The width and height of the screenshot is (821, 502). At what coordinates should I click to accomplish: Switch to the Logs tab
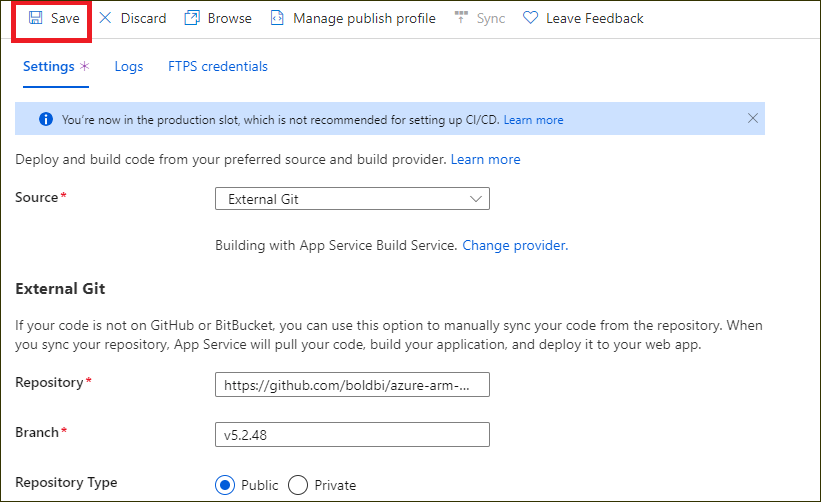tap(129, 67)
